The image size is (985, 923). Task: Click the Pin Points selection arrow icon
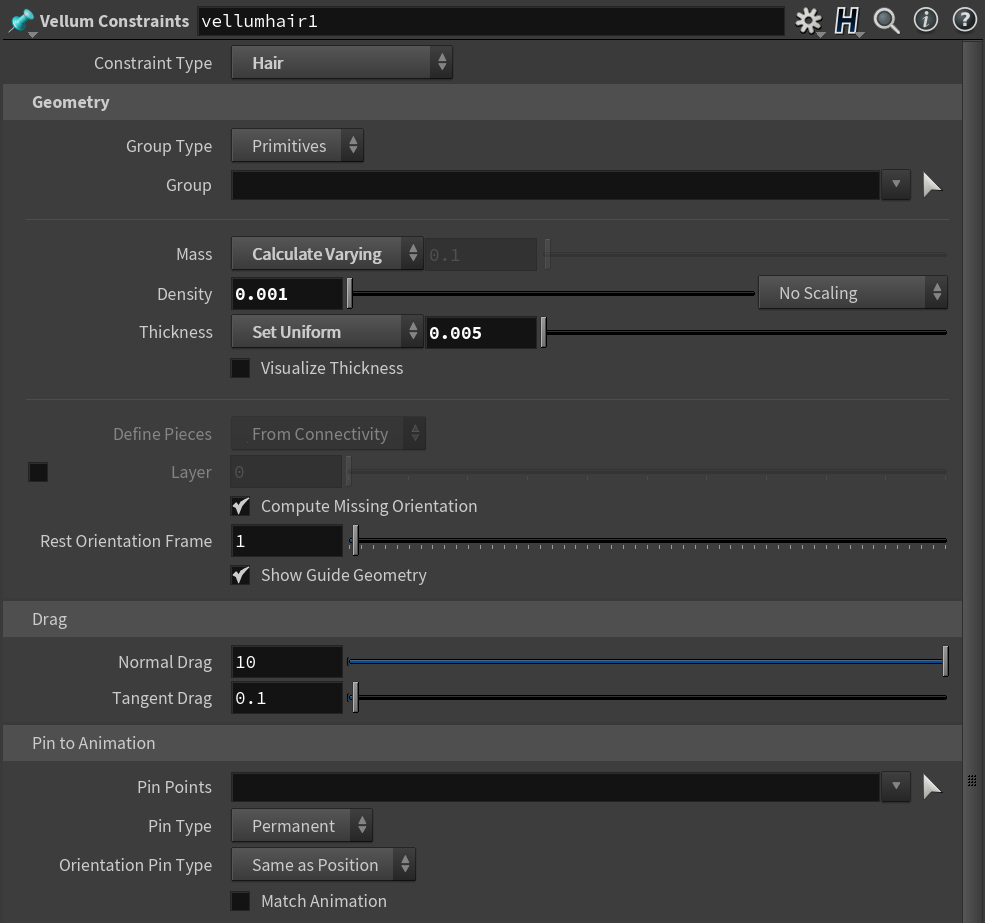pyautogui.click(x=932, y=787)
